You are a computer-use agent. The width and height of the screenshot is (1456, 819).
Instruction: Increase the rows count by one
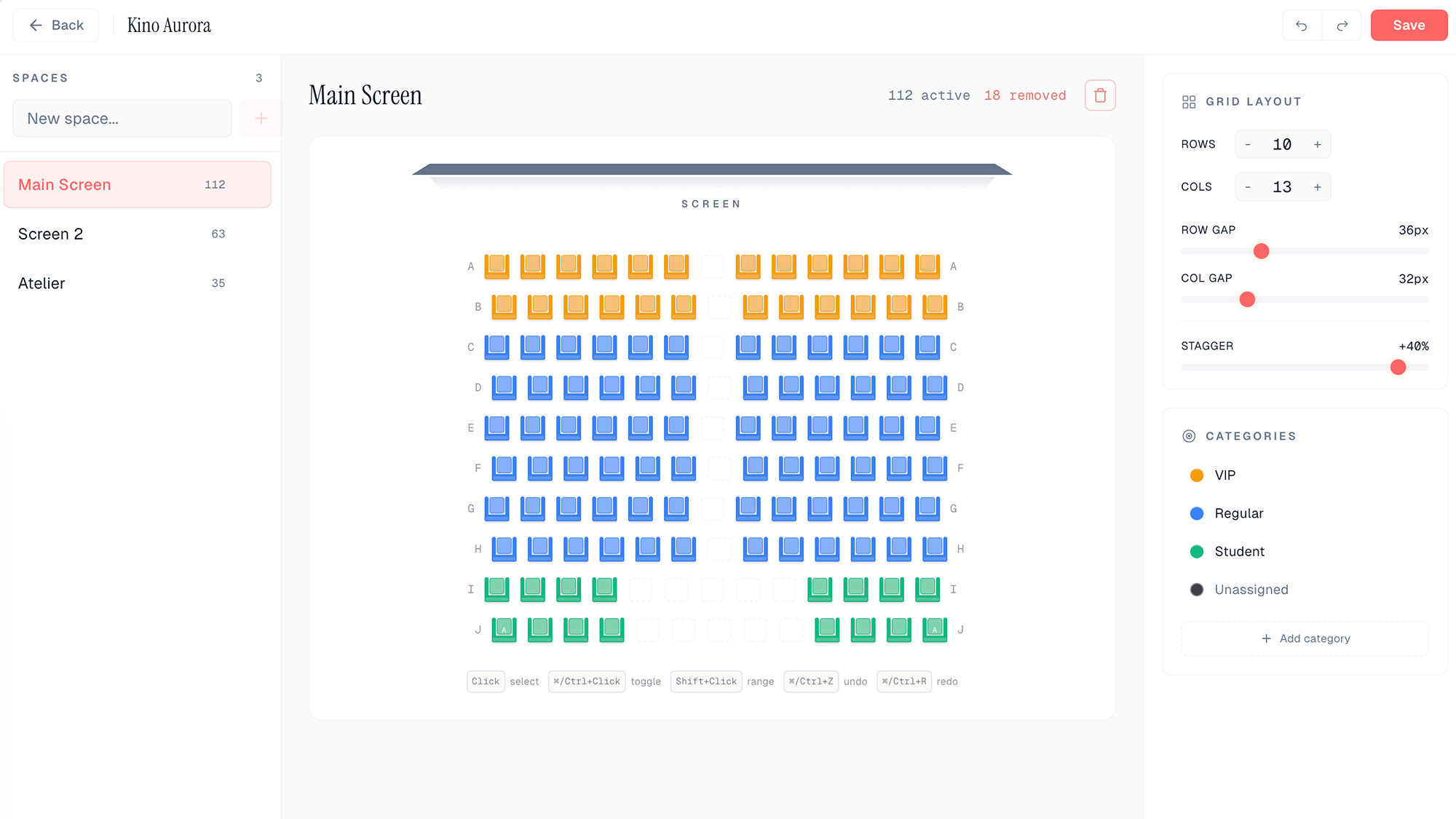click(1317, 145)
